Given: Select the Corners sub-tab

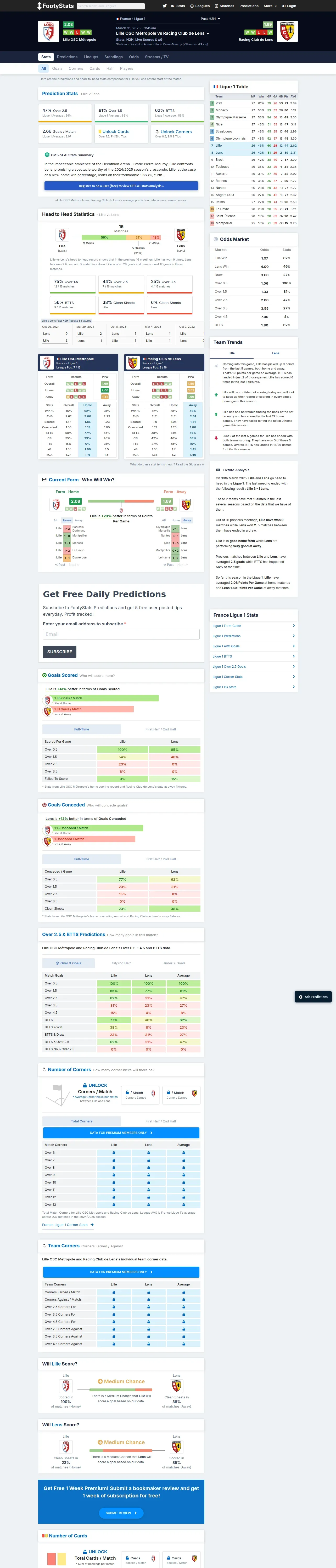Looking at the screenshot, I should tap(76, 69).
